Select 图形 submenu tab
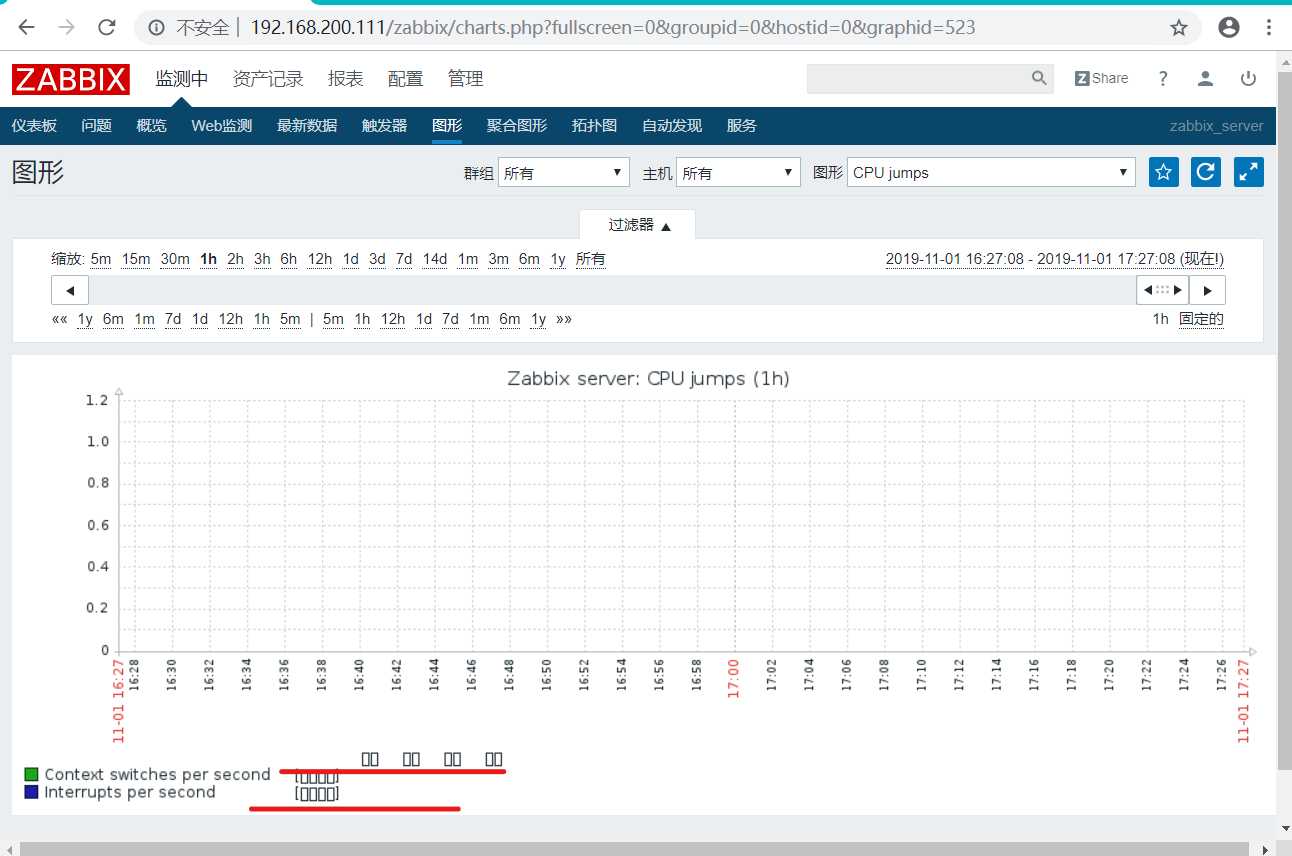The width and height of the screenshot is (1292, 856). [x=447, y=126]
